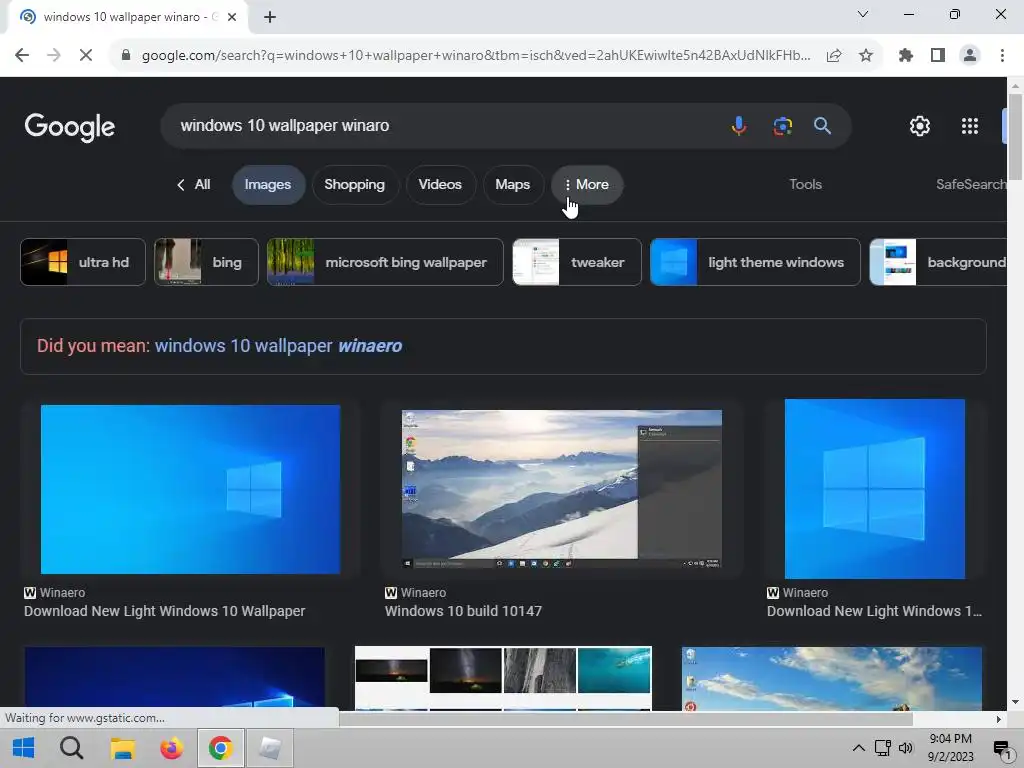Open network status tray icon
This screenshot has width=1024, height=768.
click(882, 748)
